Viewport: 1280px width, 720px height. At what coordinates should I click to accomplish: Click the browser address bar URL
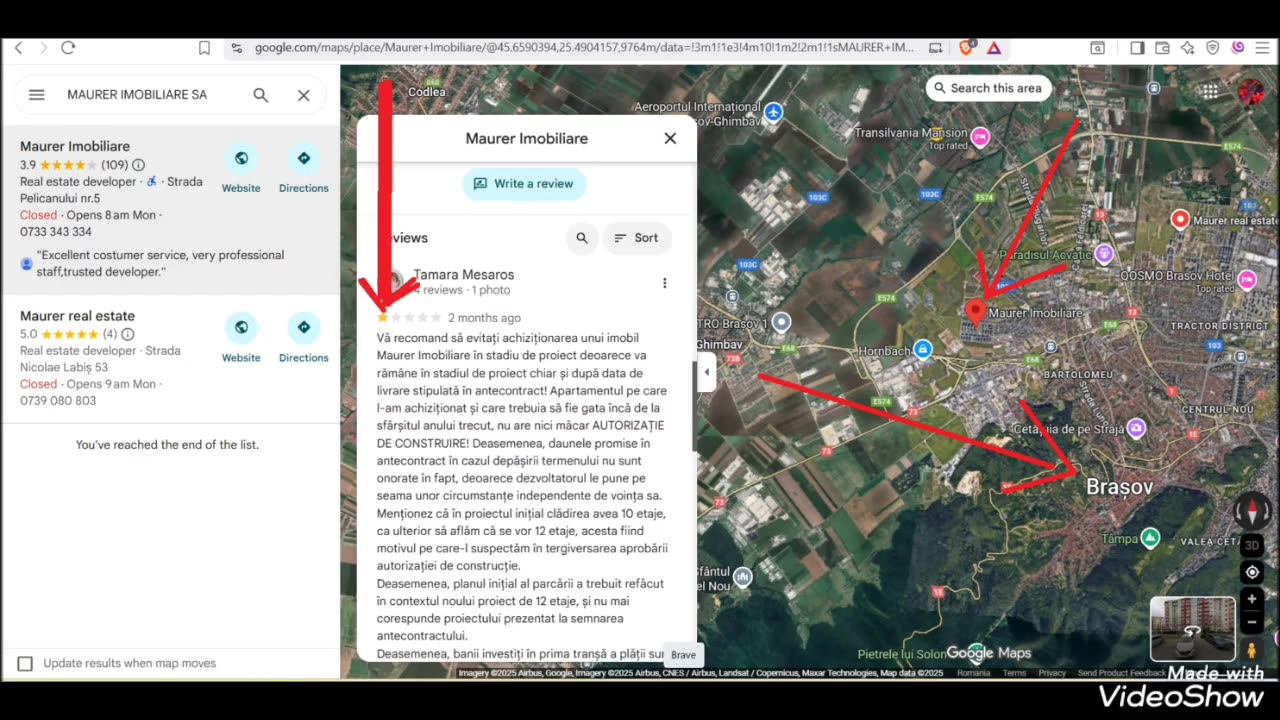(x=584, y=48)
